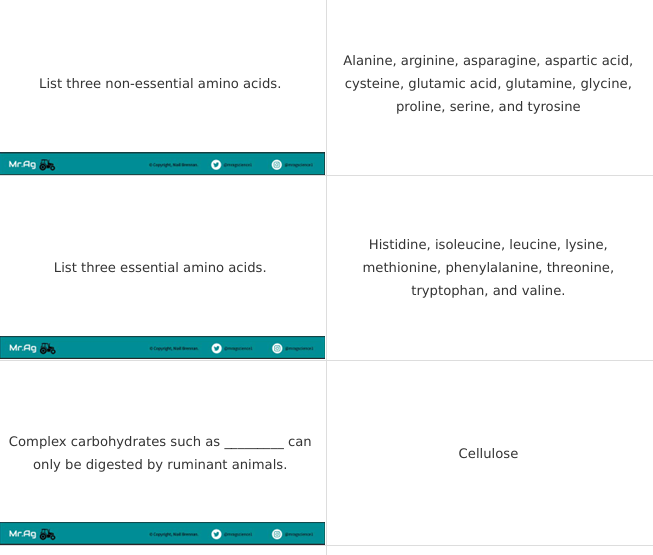Viewport: 653px width, 555px height.
Task: Click the tractor icon on the non-essential amino acids card
Action: tap(47, 165)
